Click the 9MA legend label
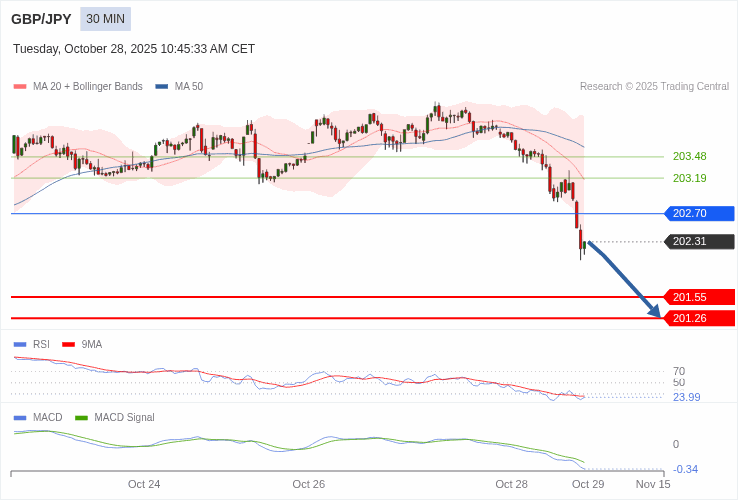The width and height of the screenshot is (738, 500). pyautogui.click(x=92, y=345)
